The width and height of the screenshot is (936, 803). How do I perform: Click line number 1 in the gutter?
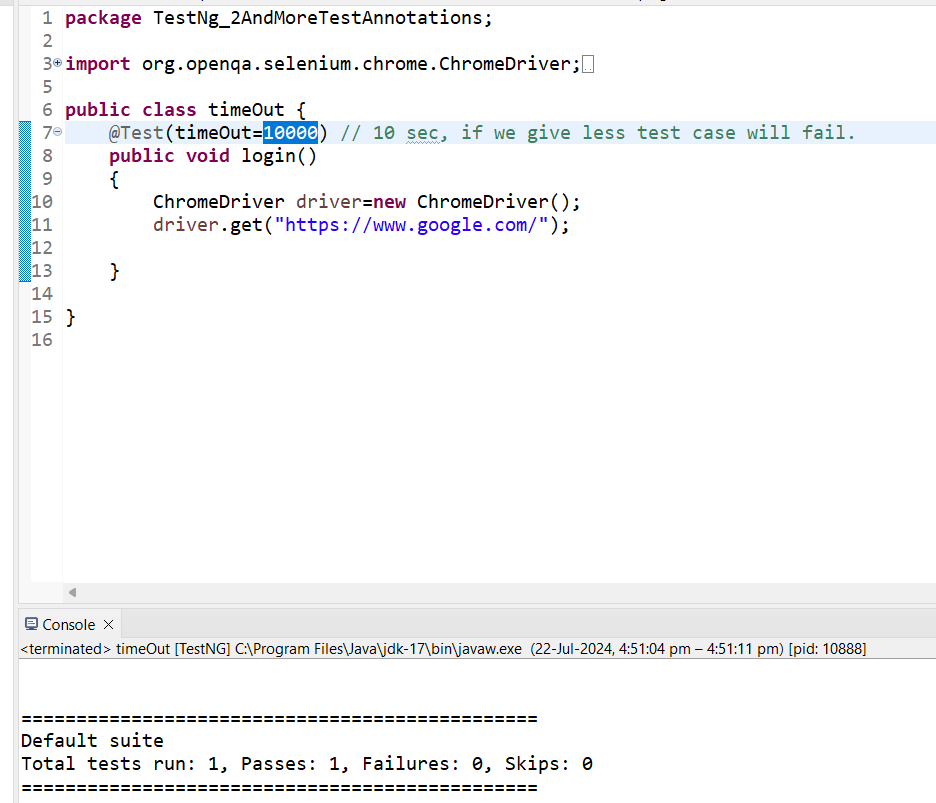click(x=47, y=18)
